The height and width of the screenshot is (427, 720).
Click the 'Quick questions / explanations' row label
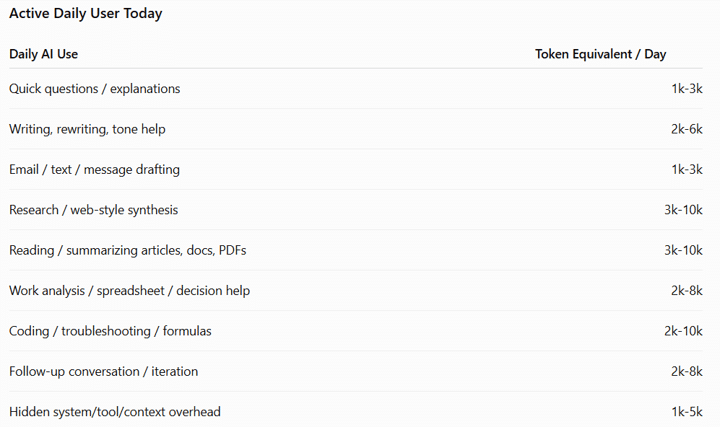95,89
